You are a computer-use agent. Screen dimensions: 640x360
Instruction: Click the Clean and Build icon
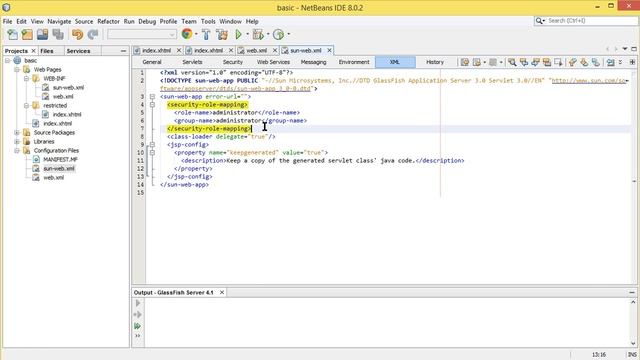click(x=222, y=35)
